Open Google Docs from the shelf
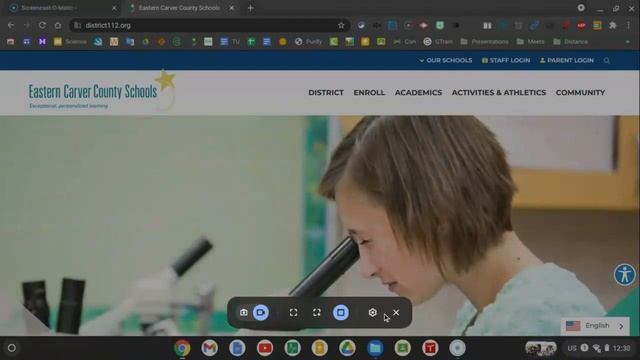Viewport: 640px width, 360px height. (237, 348)
